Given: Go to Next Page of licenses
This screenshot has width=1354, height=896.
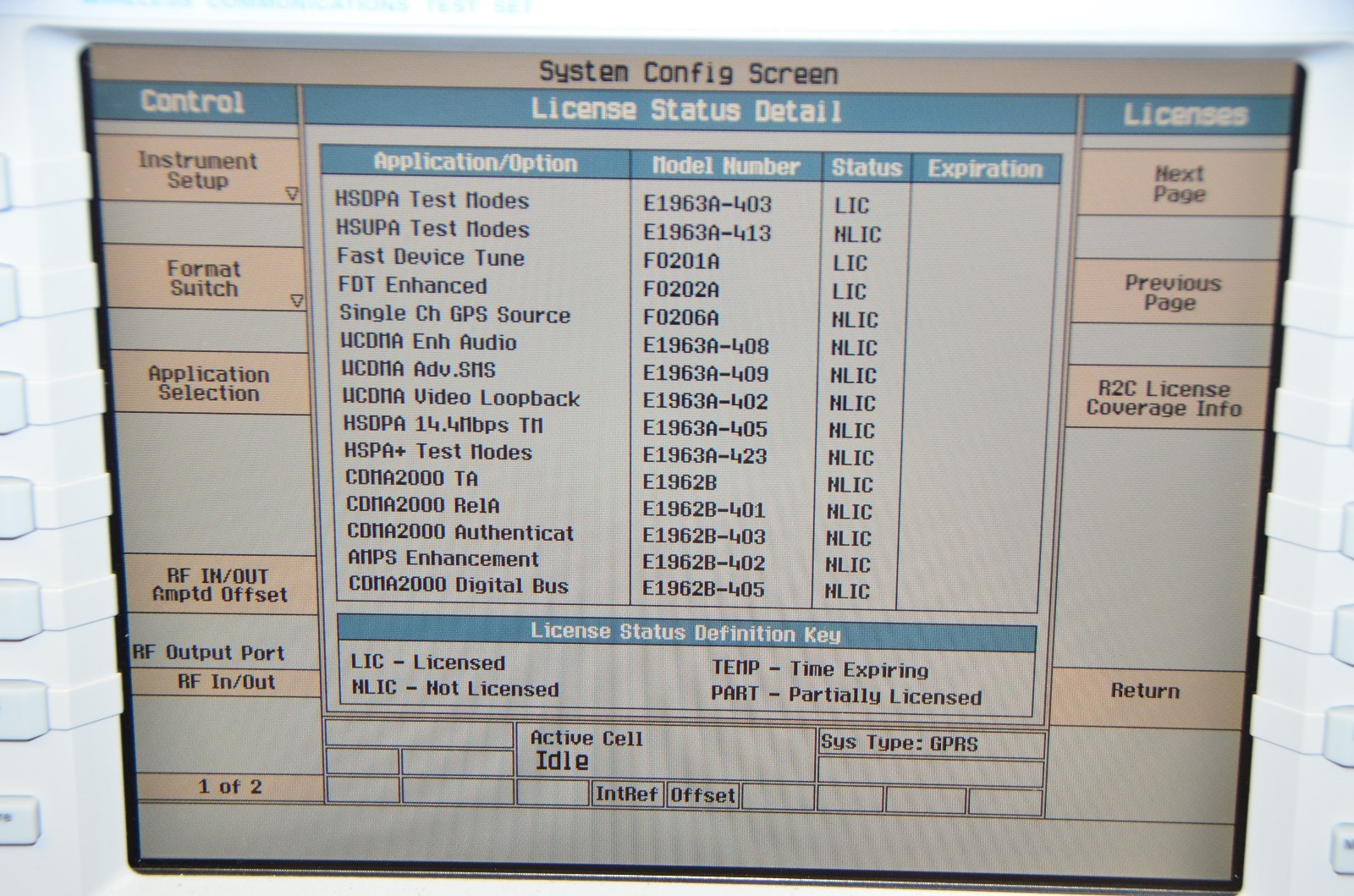Looking at the screenshot, I should pyautogui.click(x=1179, y=184).
